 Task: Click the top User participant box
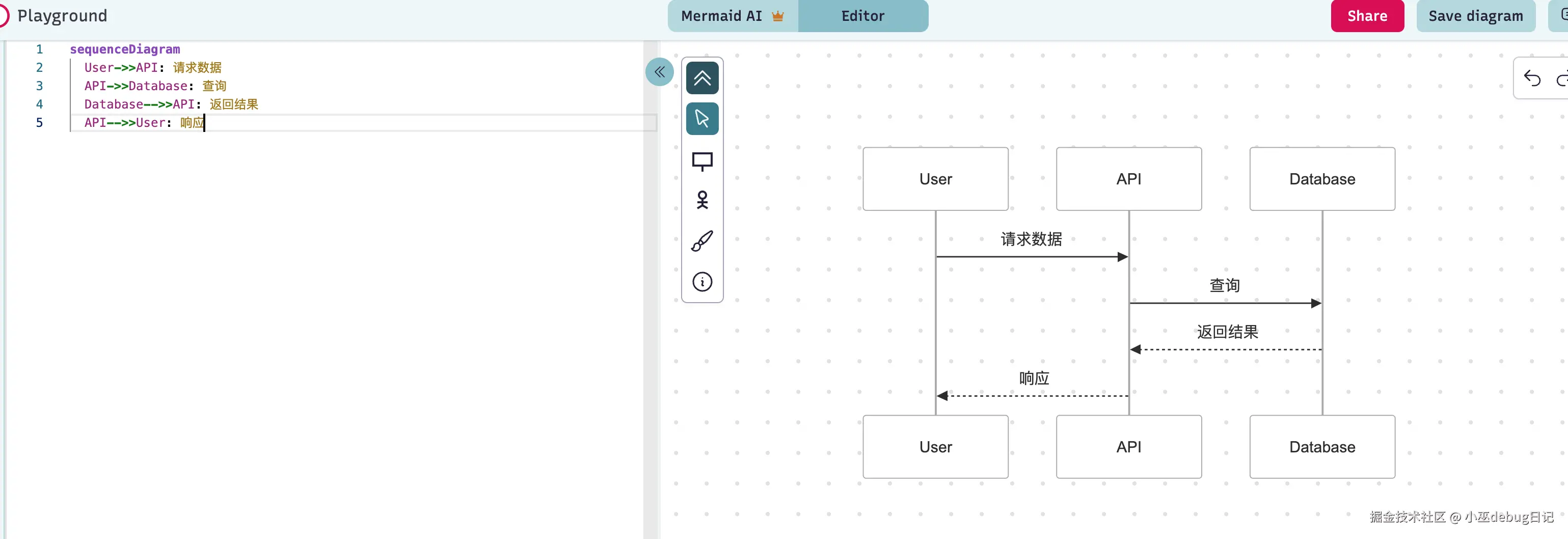pos(935,179)
